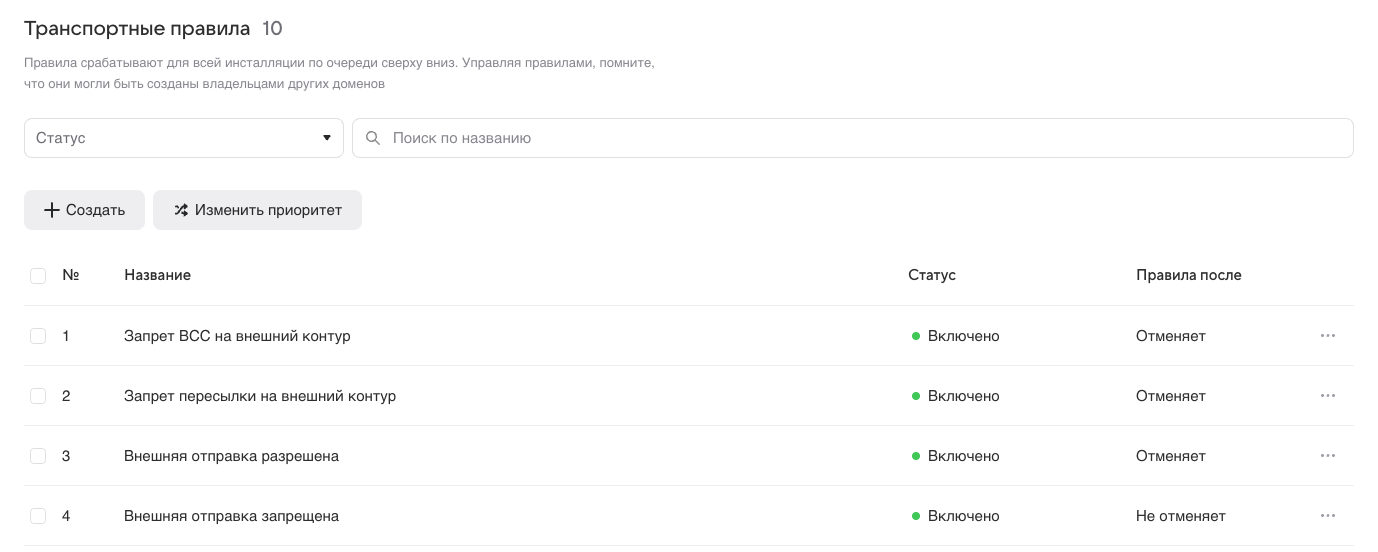
Task: Open the three-dot menu for rule 4
Action: tap(1327, 516)
